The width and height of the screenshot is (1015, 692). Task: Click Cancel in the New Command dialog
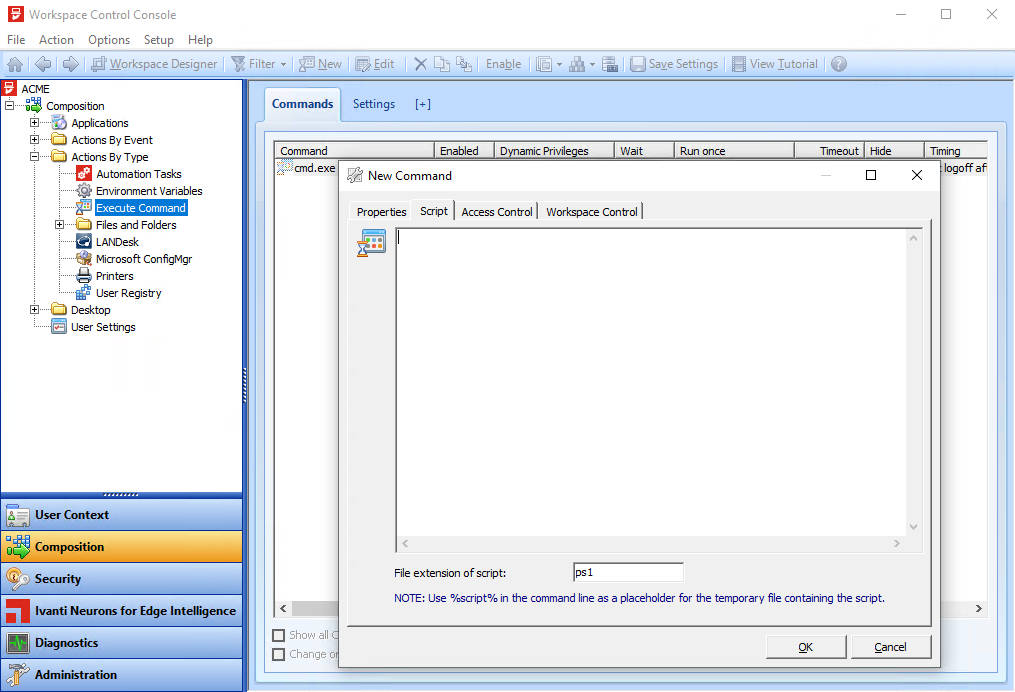(891, 647)
